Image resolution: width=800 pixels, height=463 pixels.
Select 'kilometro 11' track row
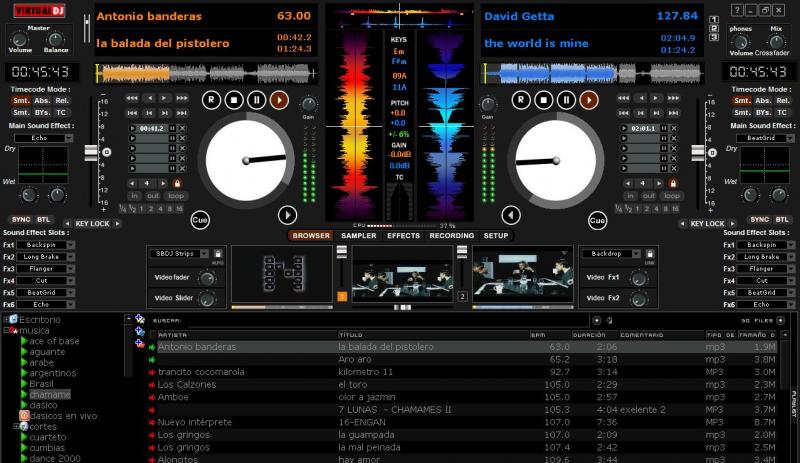[464, 372]
